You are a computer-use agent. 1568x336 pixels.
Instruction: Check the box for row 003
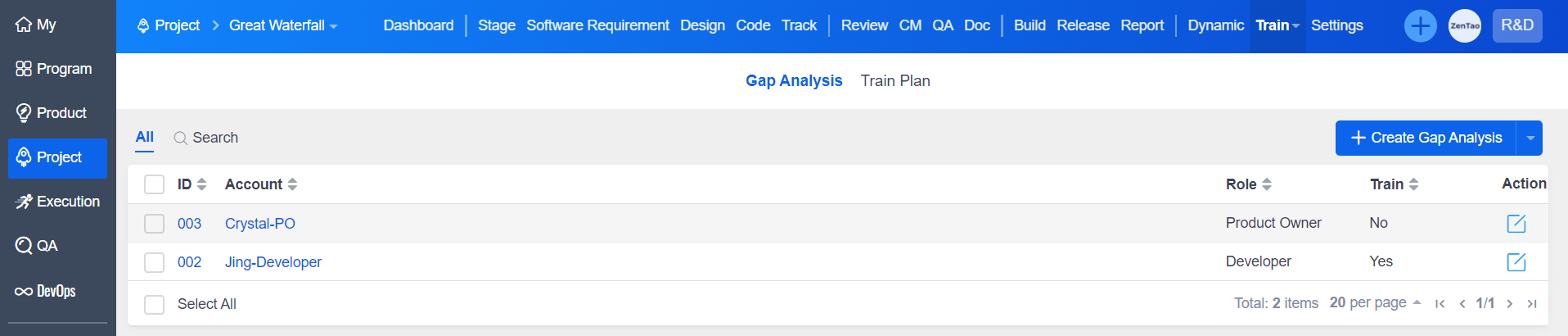click(154, 224)
